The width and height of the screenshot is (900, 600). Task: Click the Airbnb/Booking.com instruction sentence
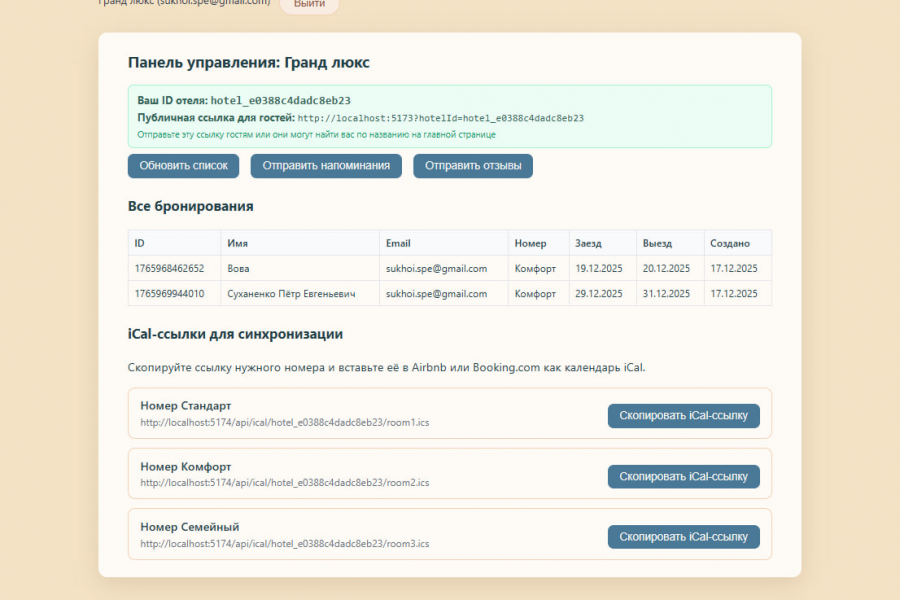[x=386, y=367]
